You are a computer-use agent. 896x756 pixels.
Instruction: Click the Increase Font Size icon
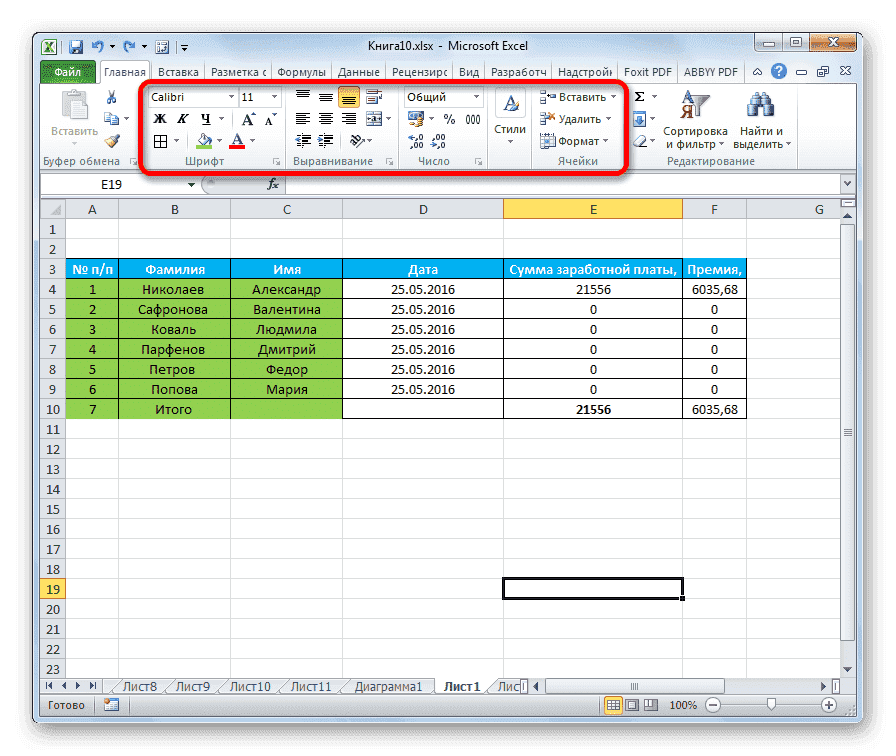248,119
